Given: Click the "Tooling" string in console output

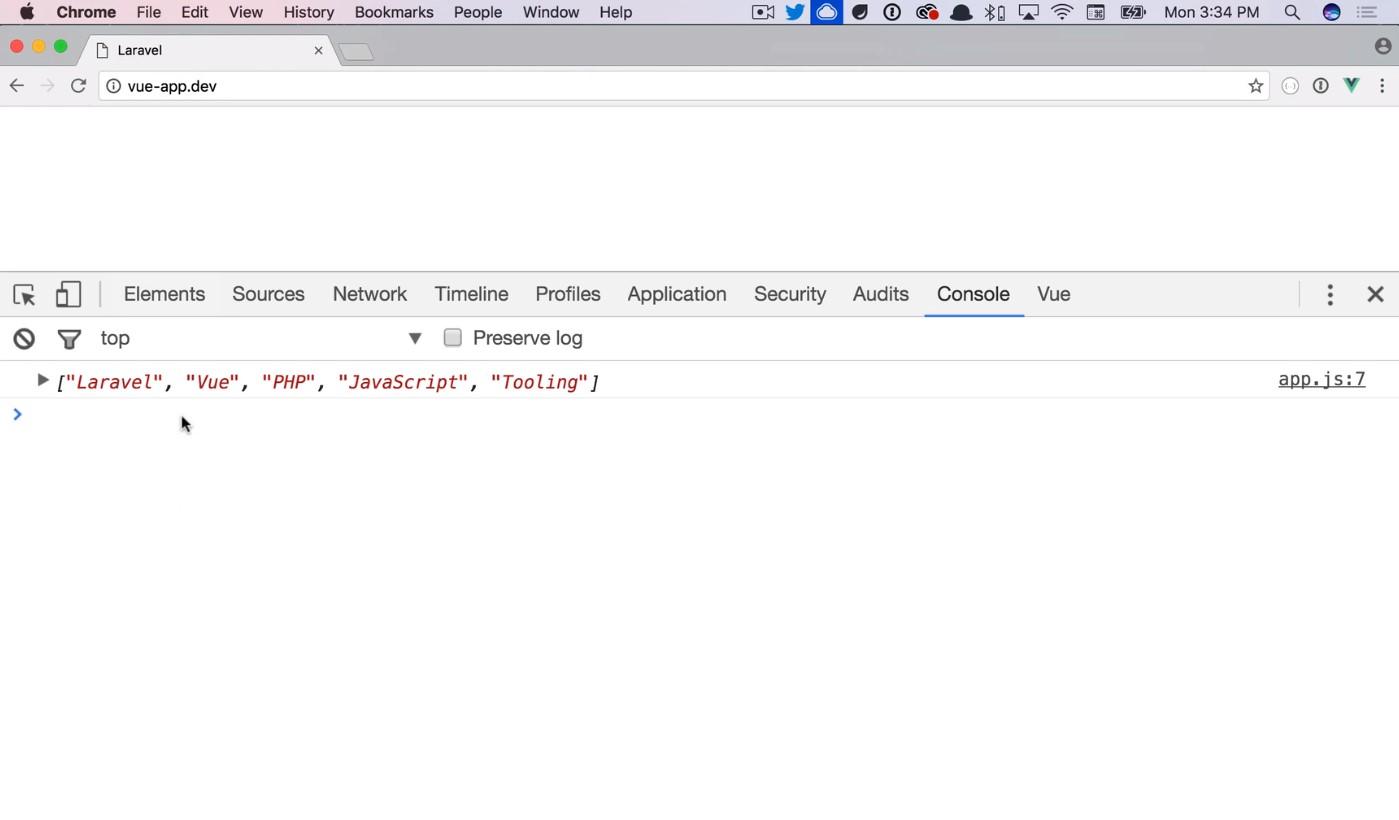Looking at the screenshot, I should (540, 382).
